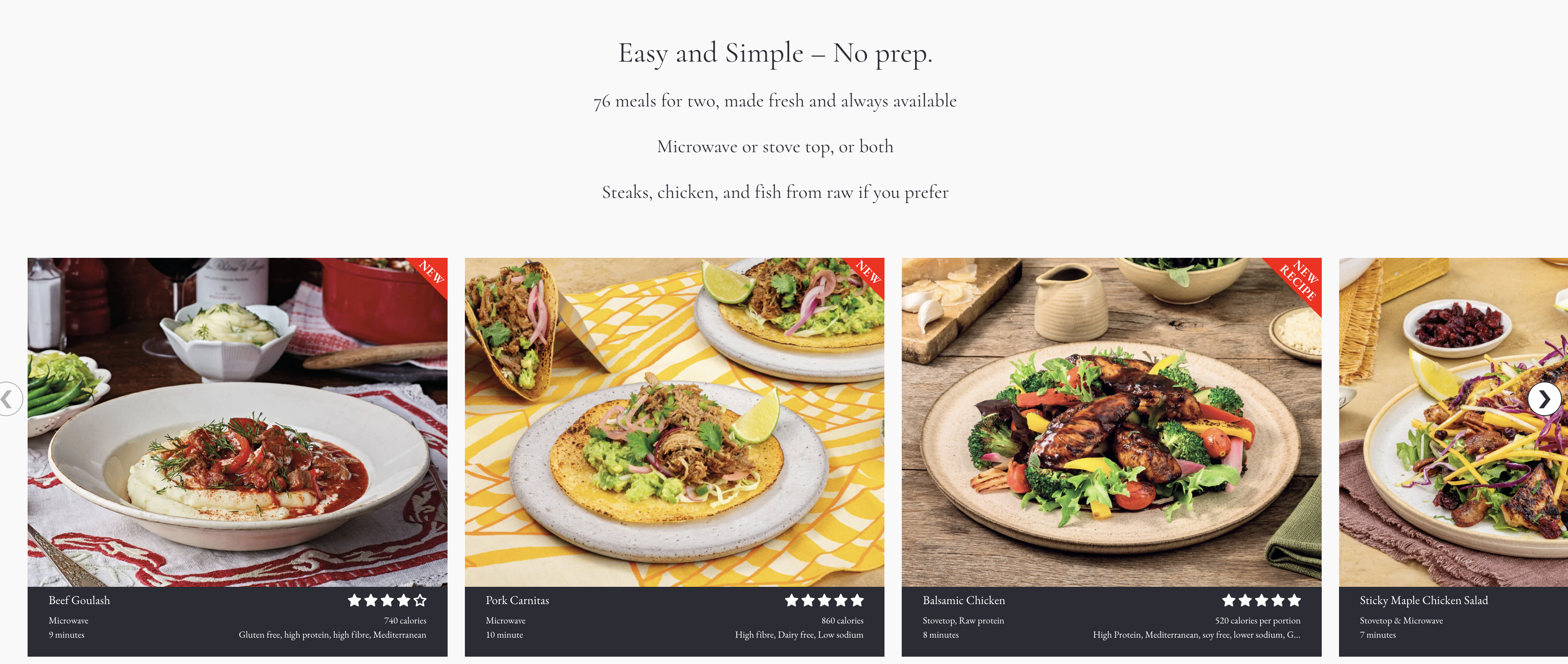Open the Beef Goulash meal photo
1568x664 pixels.
(237, 423)
